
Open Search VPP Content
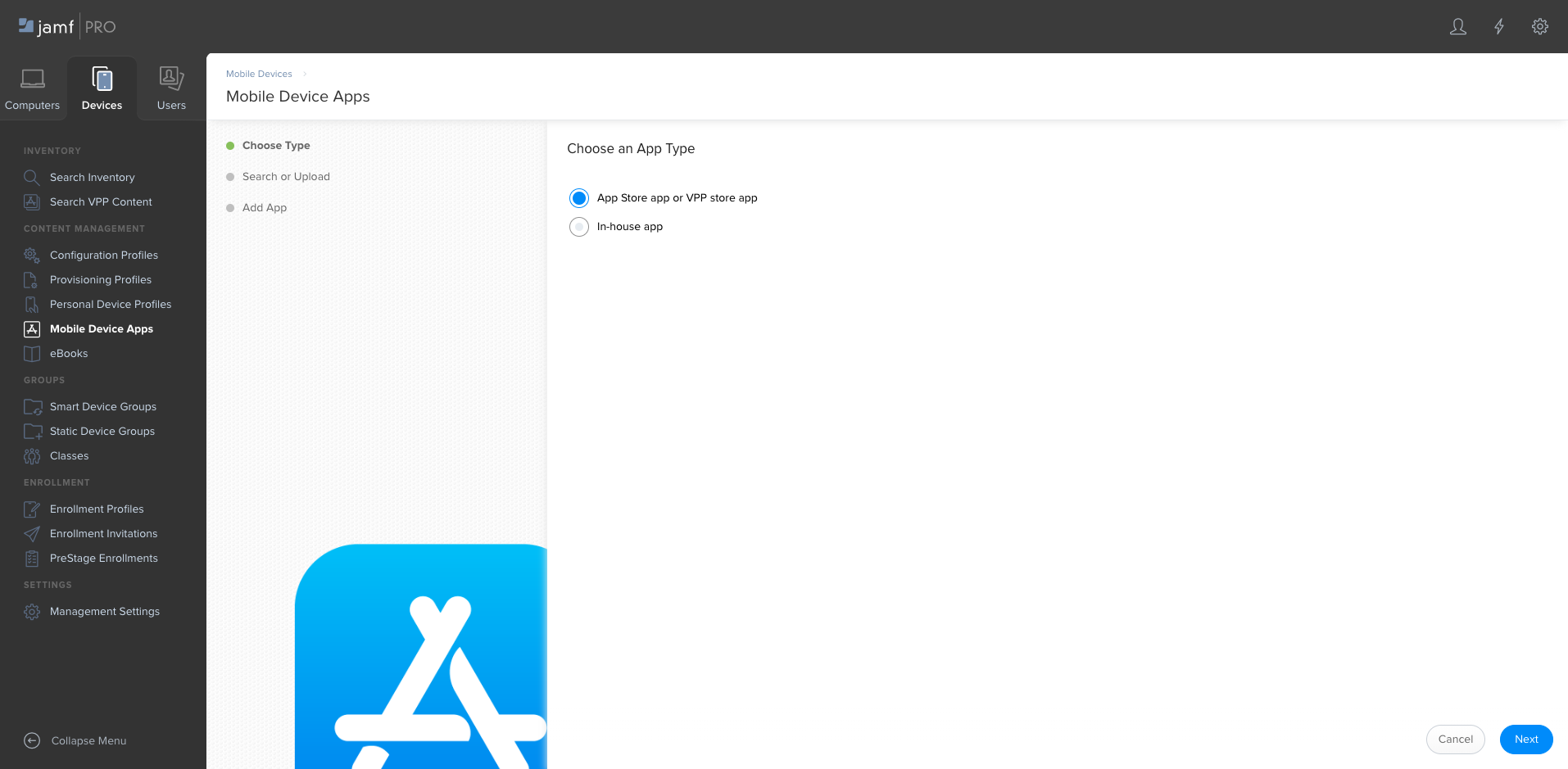coord(101,202)
